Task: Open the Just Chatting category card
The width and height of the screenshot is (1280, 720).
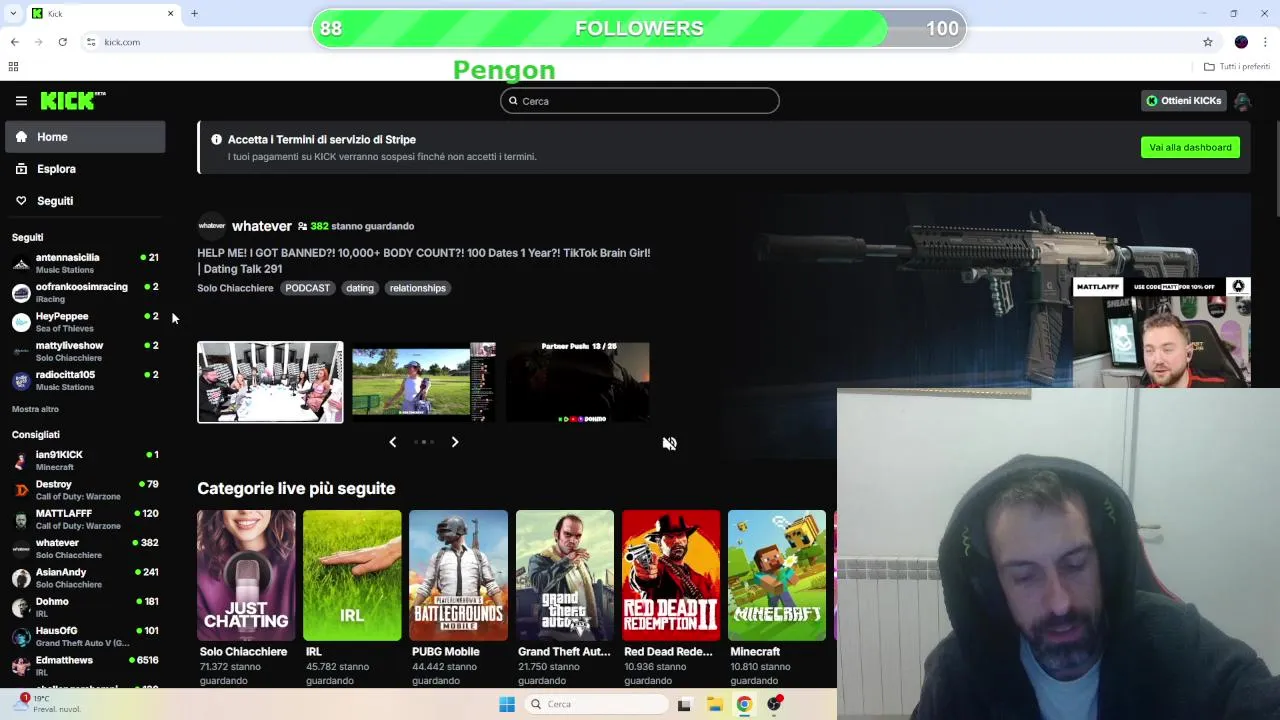Action: coord(246,576)
